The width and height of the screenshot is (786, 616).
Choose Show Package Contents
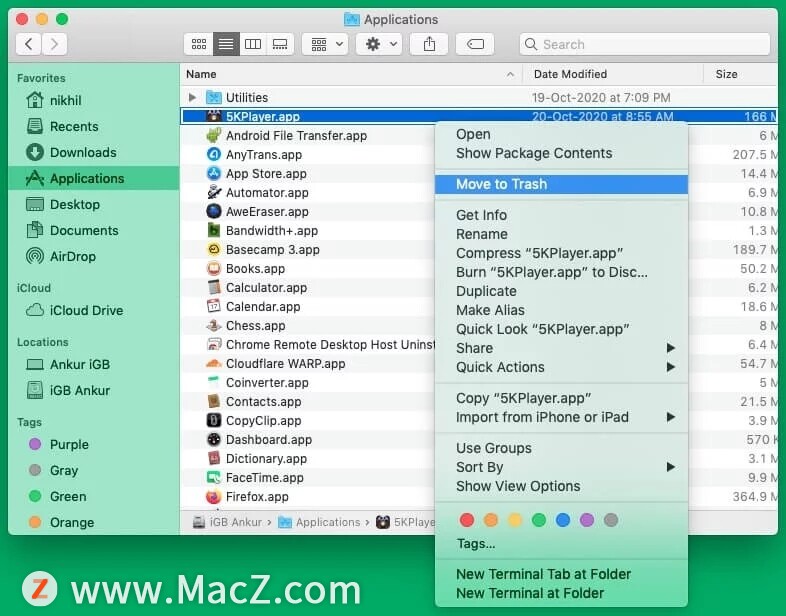coord(561,153)
